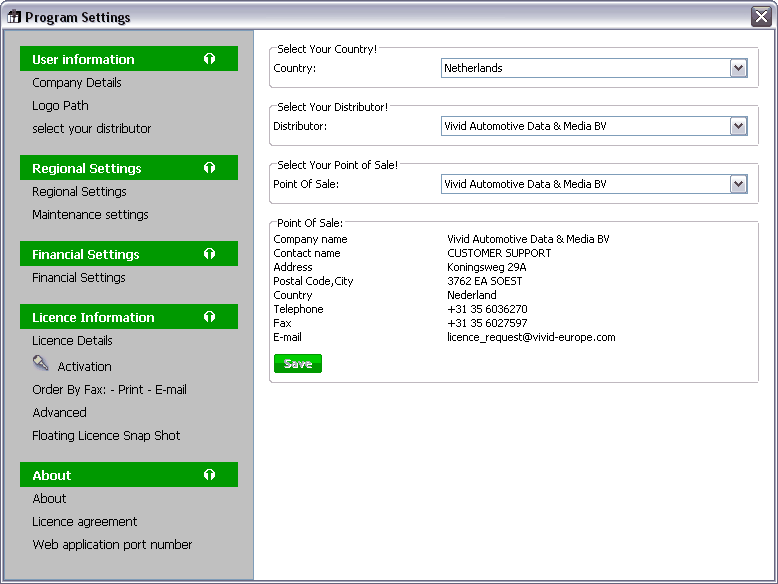Open Maintenance settings page
The height and width of the screenshot is (584, 778).
tap(90, 214)
